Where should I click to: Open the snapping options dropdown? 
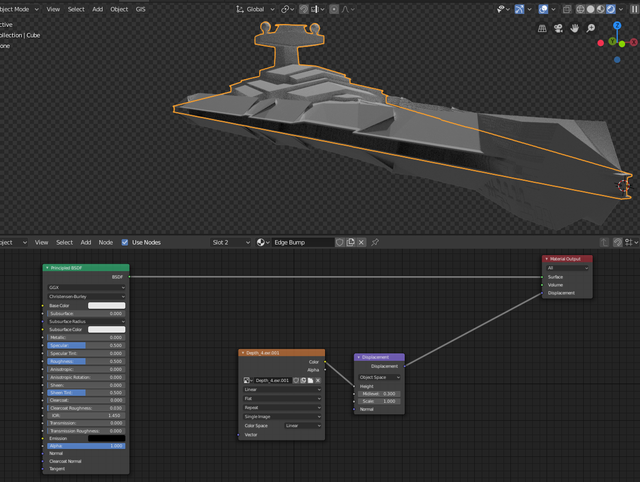tap(318, 9)
